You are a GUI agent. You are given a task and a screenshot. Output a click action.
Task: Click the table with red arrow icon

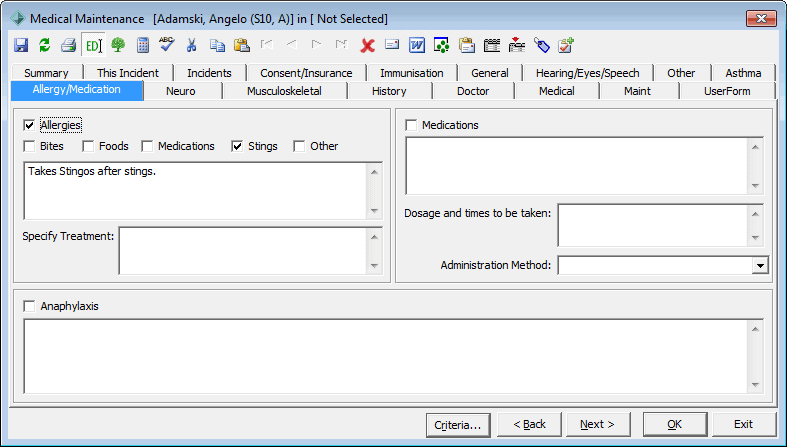pos(516,45)
